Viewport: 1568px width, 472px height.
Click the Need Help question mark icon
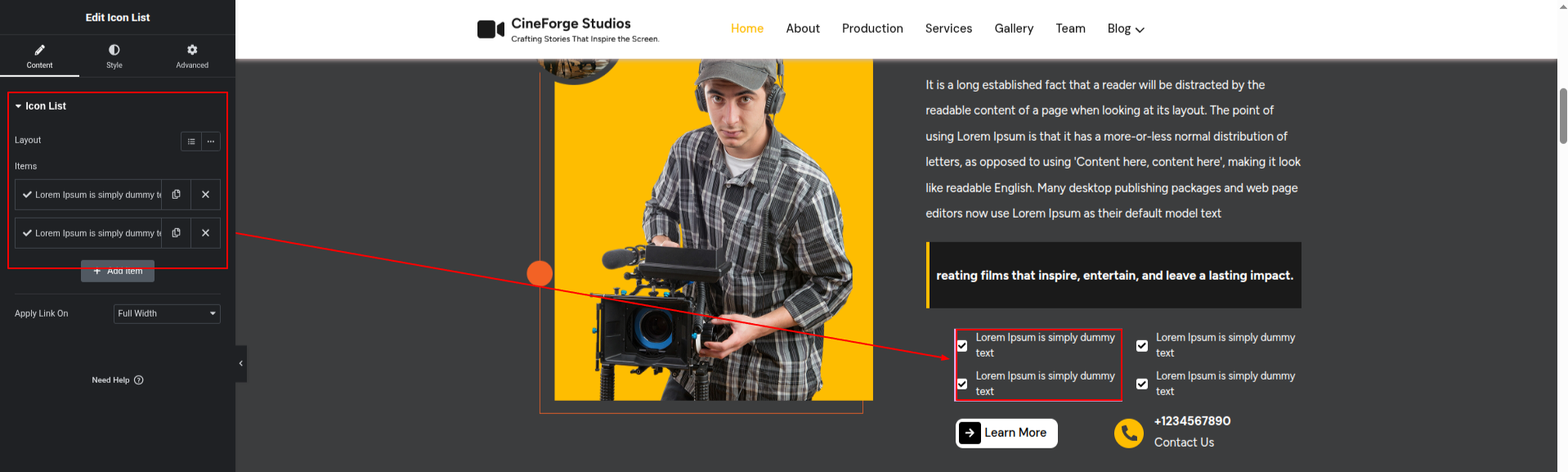tap(139, 380)
